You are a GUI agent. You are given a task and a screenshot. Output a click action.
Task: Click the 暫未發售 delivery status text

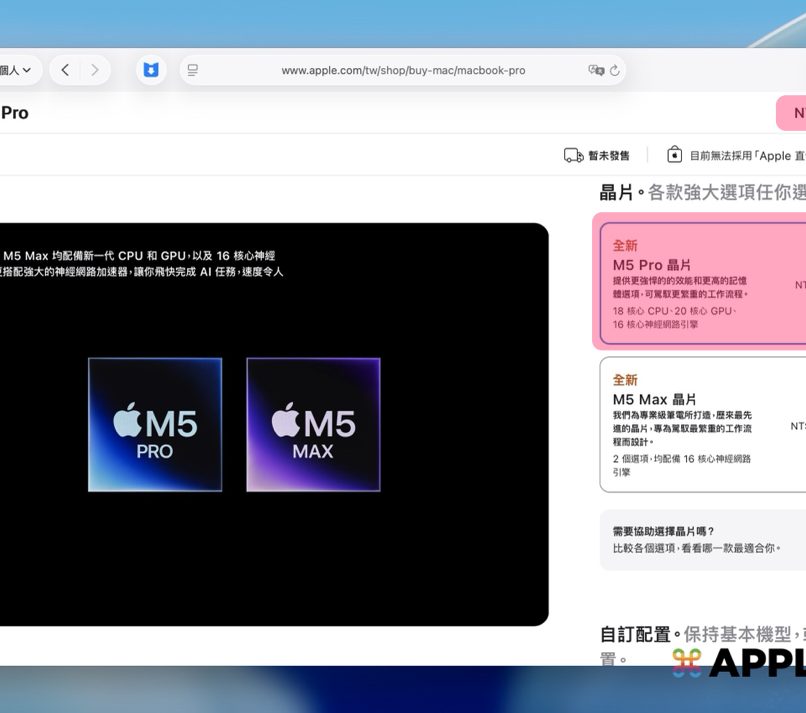[x=609, y=156]
